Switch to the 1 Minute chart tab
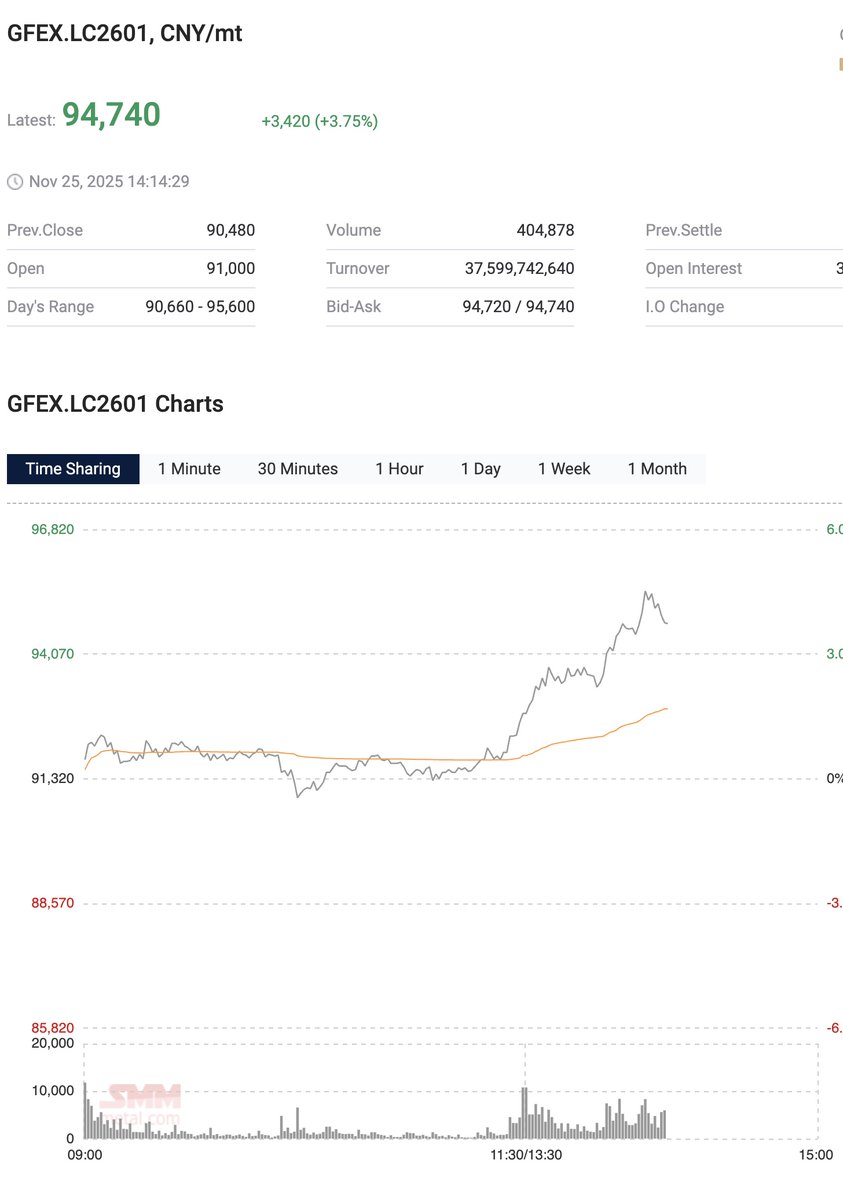The image size is (843, 1200). tap(189, 468)
